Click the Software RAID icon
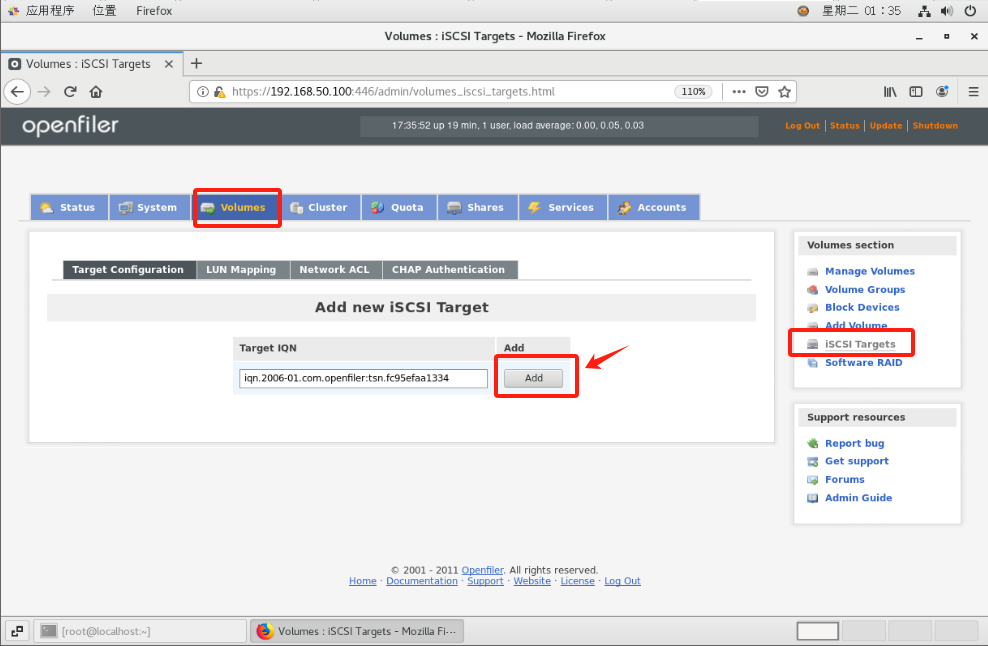Viewport: 988px width, 646px height. [813, 363]
